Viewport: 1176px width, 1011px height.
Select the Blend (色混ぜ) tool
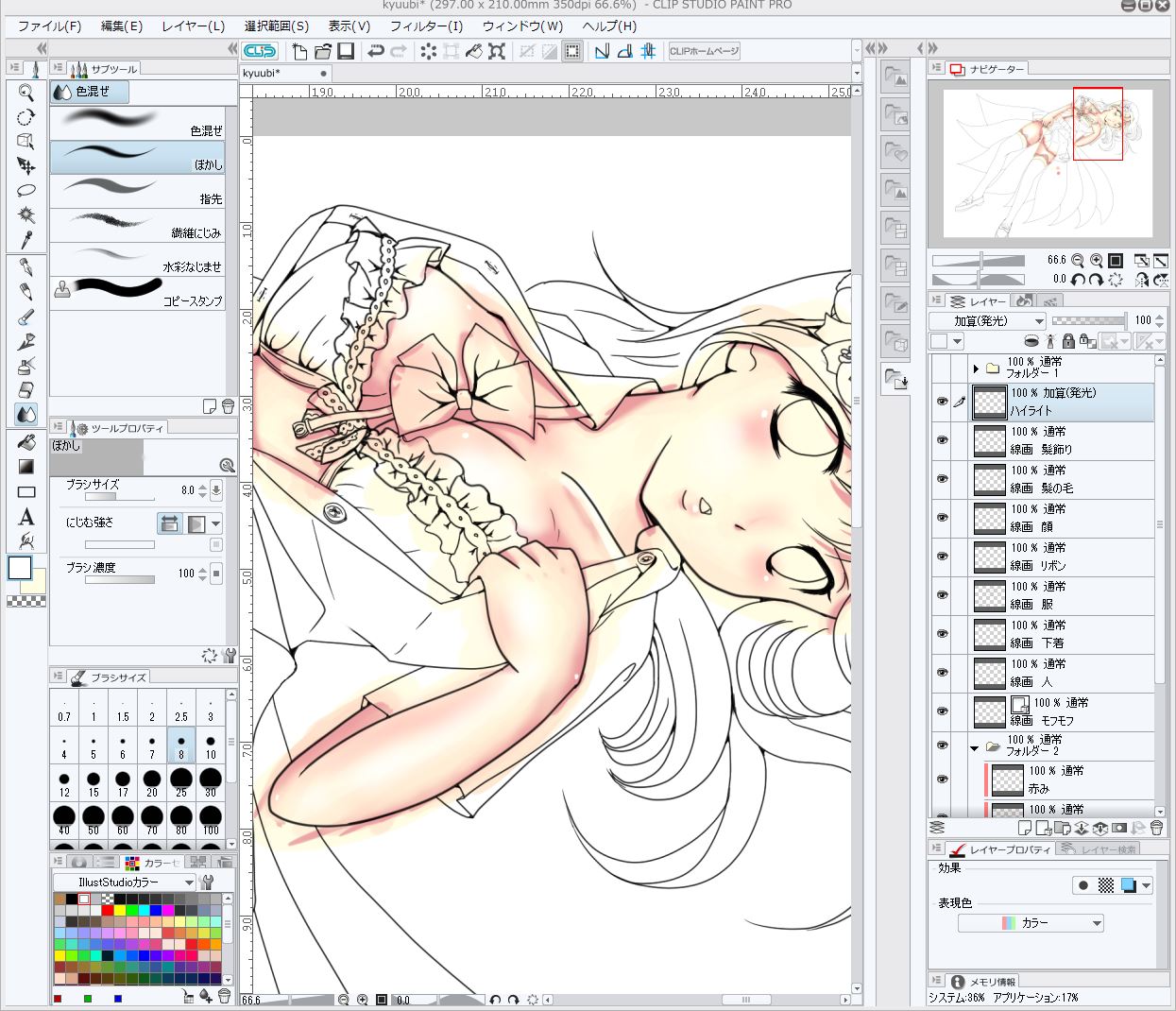pyautogui.click(x=26, y=414)
